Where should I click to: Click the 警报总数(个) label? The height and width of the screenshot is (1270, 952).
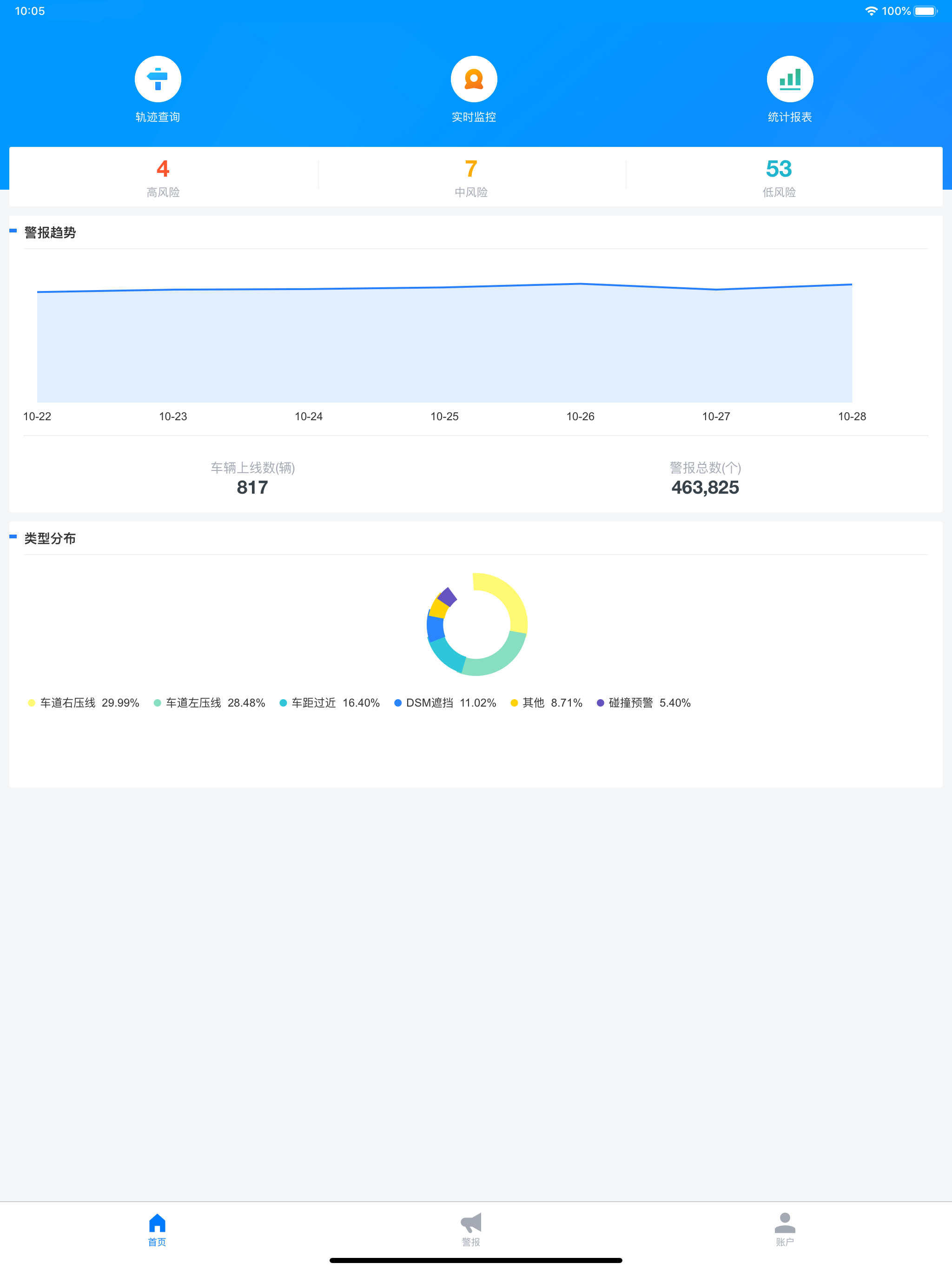705,467
